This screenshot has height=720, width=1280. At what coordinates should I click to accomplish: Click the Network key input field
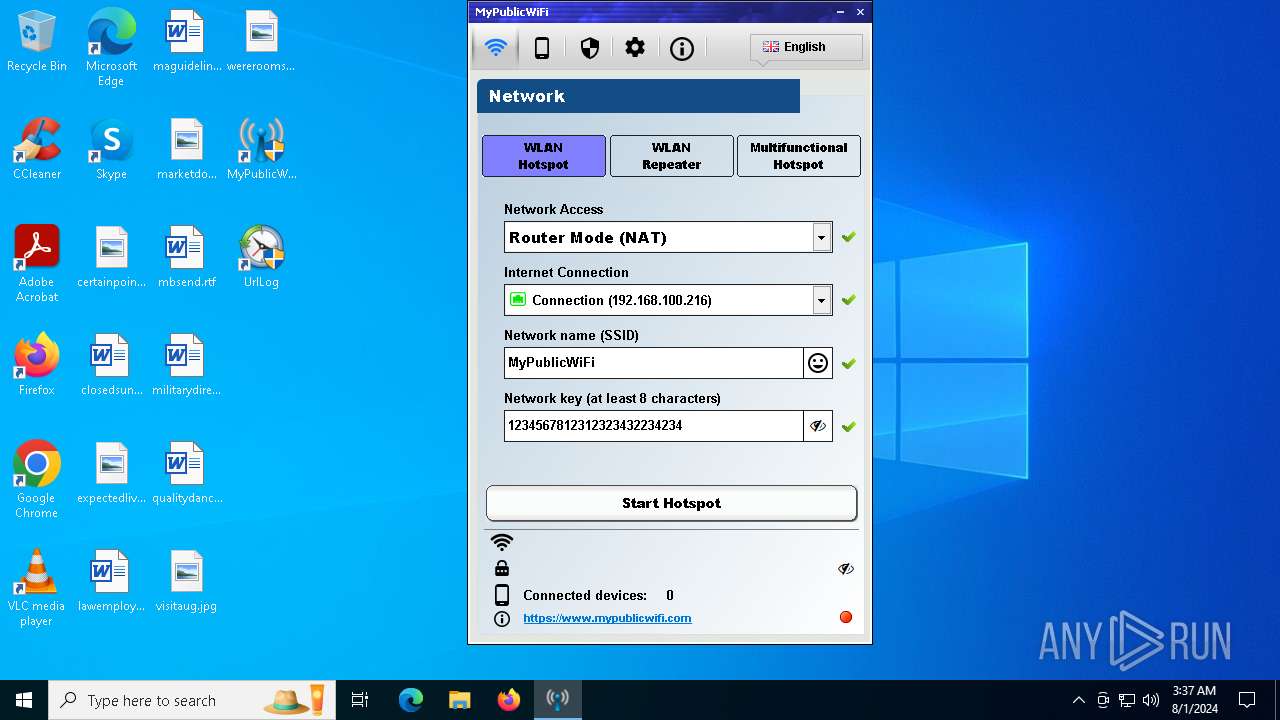click(x=654, y=426)
